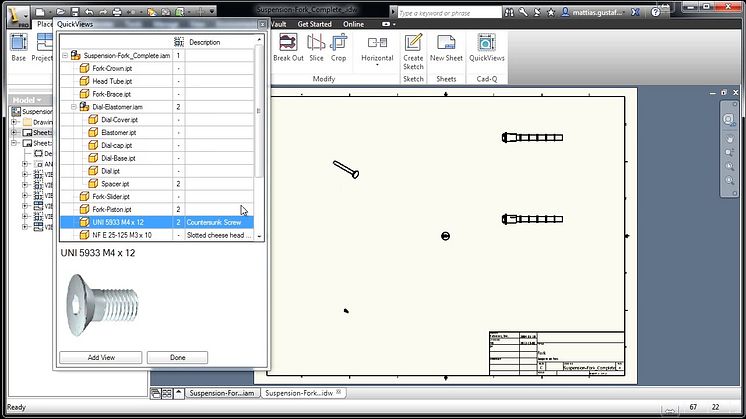Open the quick access toolbar customize dropdown arrow
This screenshot has height=419, width=746.
pos(212,11)
